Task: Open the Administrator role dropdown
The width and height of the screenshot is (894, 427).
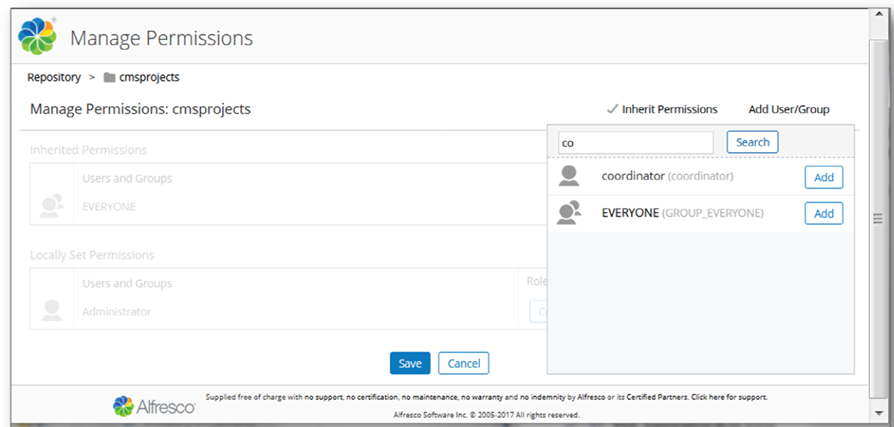Action: 538,311
